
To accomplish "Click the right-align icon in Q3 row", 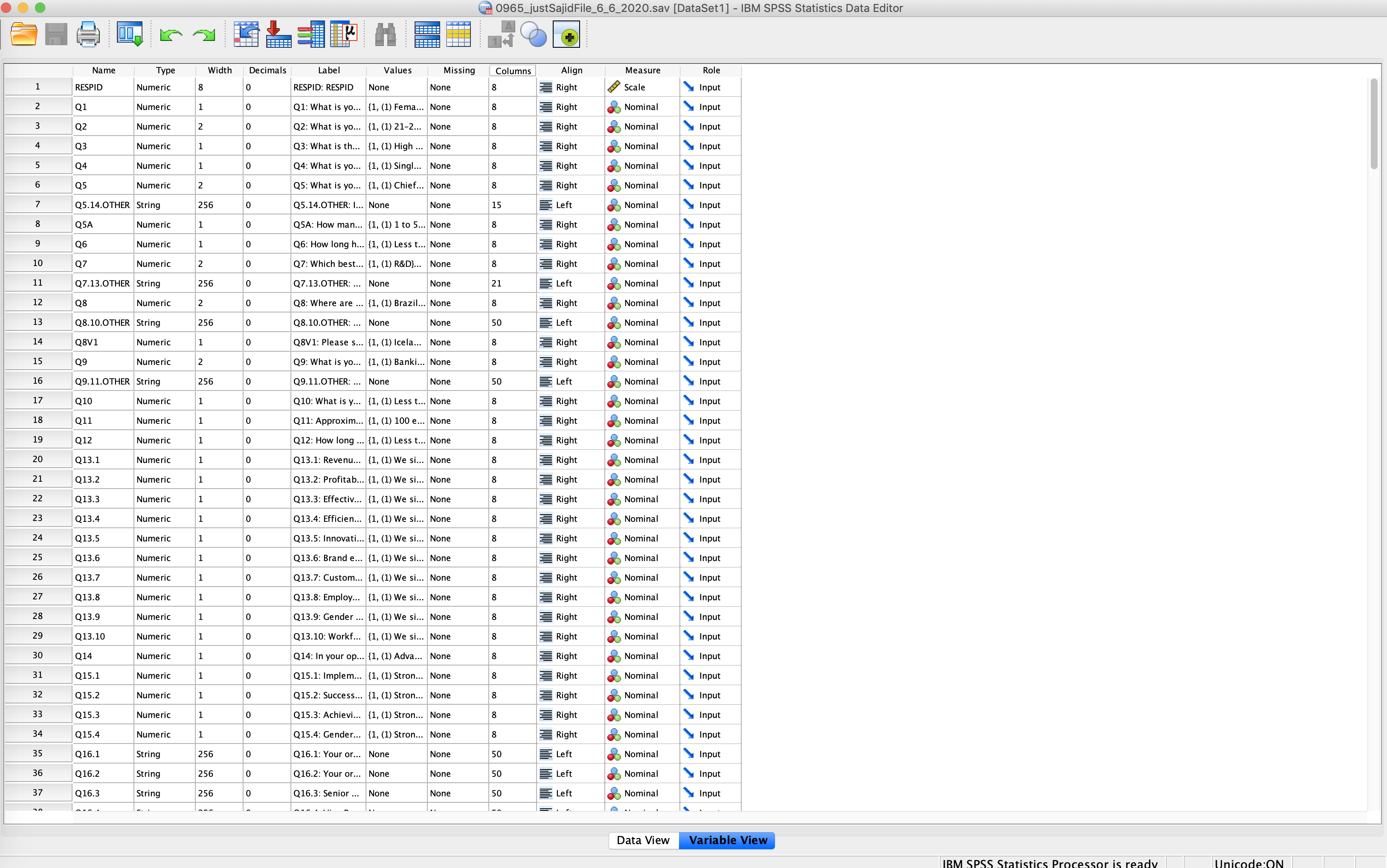I will coord(546,146).
